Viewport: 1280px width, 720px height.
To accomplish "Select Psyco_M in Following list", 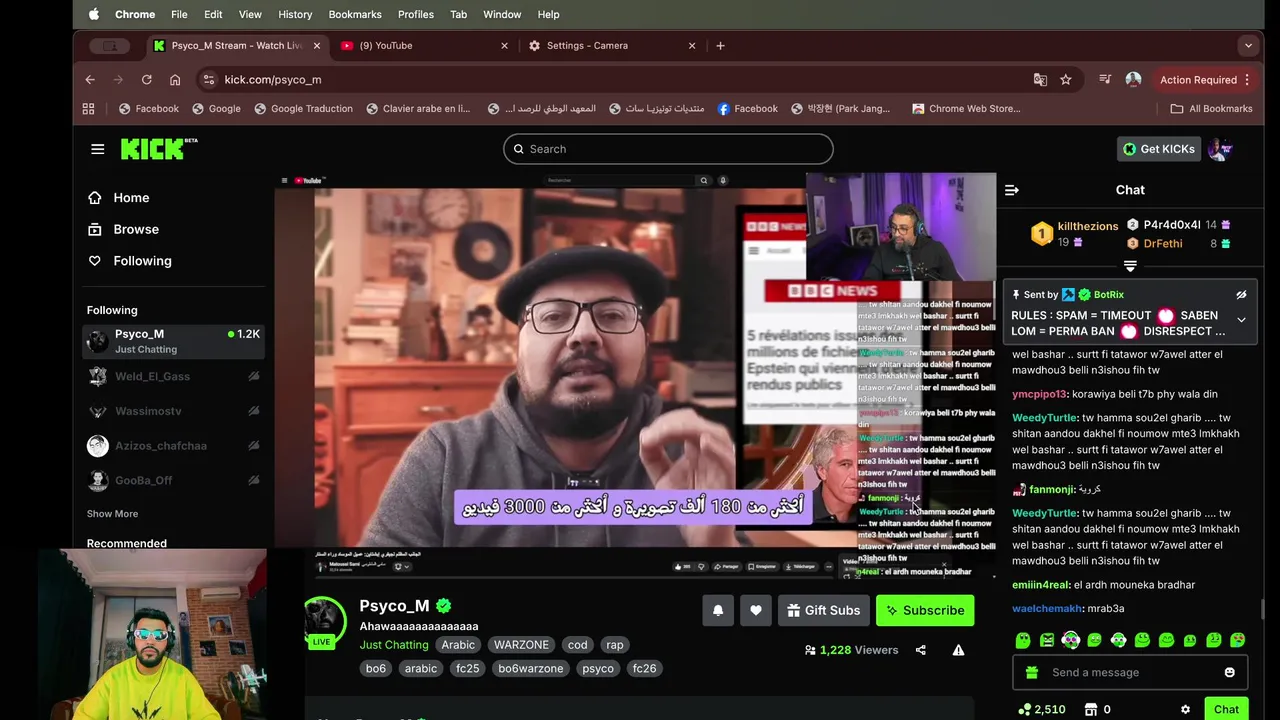I will [x=174, y=341].
